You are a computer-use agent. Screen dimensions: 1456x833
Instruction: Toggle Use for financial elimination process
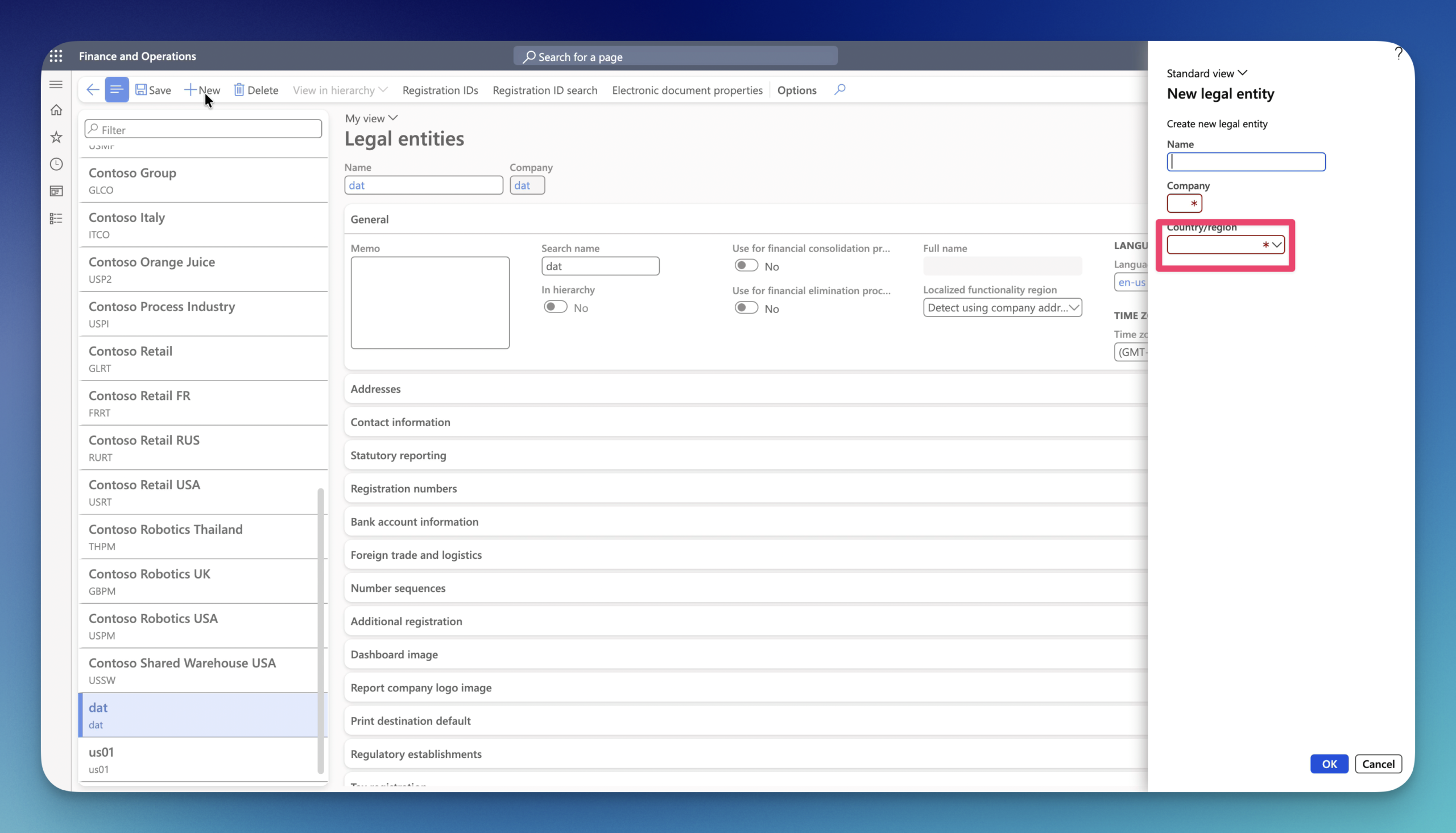point(746,308)
